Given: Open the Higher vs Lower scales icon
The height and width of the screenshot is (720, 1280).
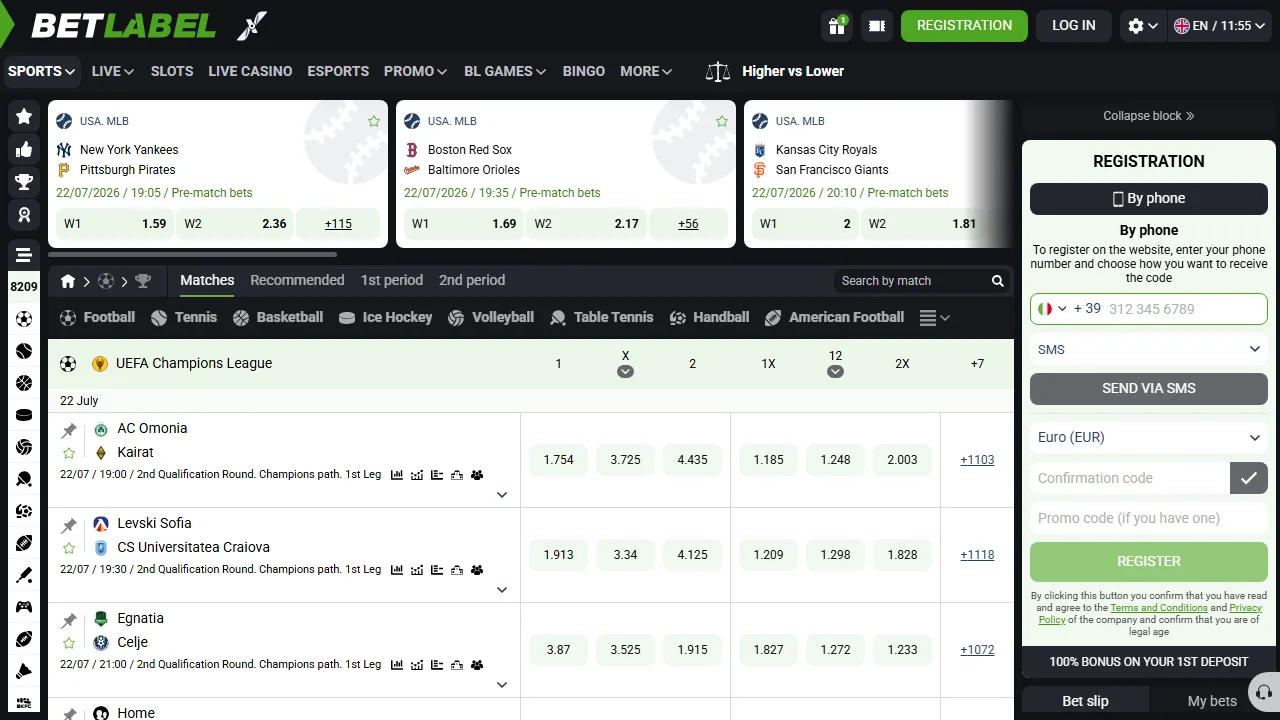Looking at the screenshot, I should tap(718, 71).
